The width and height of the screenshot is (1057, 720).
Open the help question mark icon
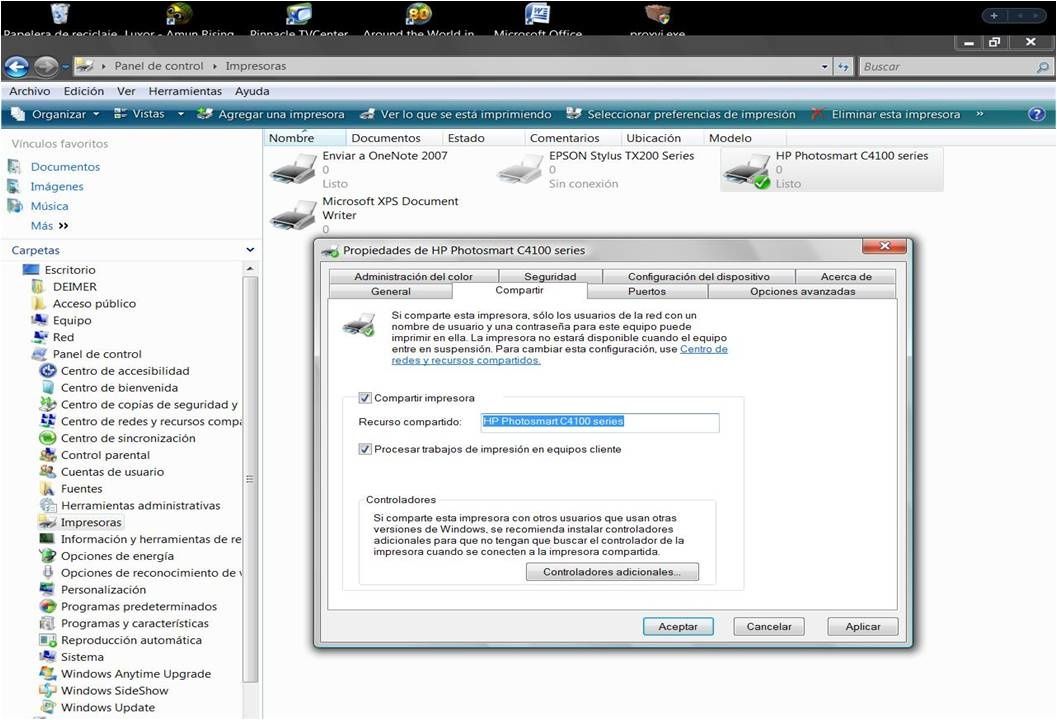coord(1036,114)
